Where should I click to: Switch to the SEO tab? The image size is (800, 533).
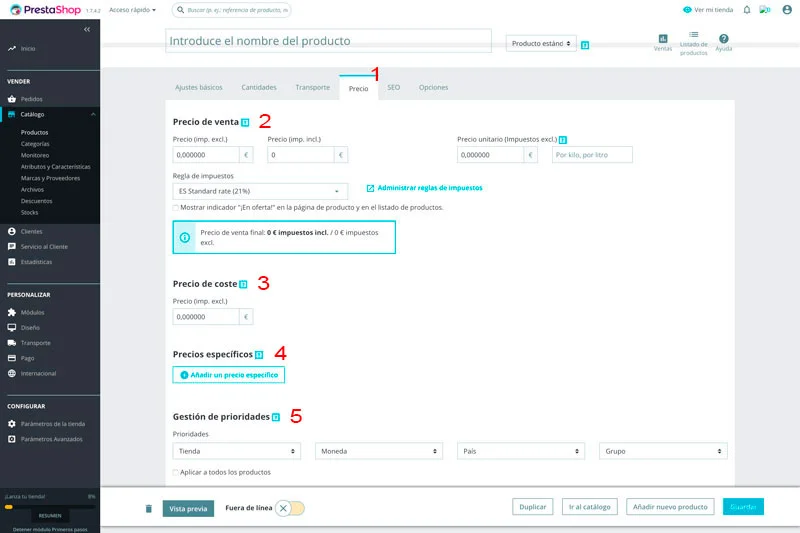point(393,88)
